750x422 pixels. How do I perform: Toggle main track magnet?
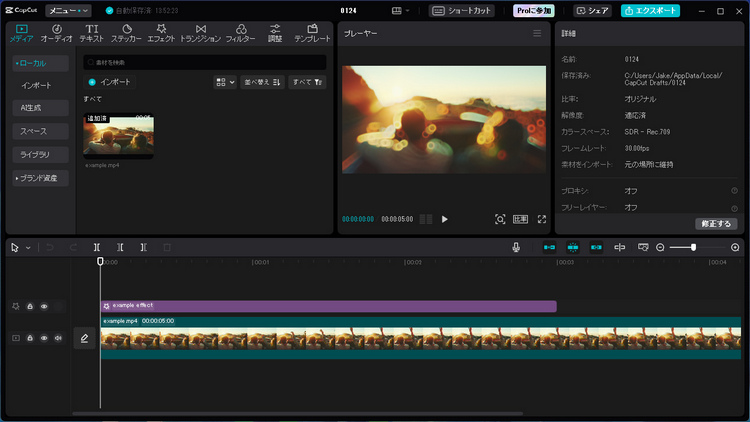(x=549, y=247)
